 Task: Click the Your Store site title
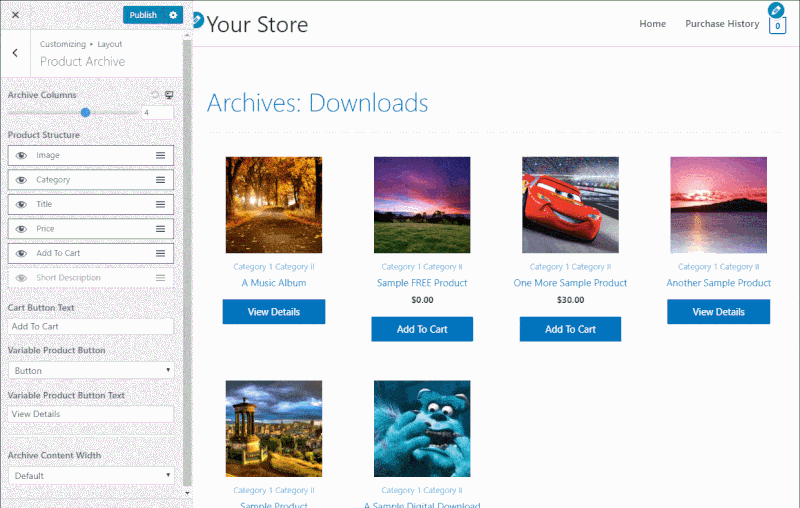[257, 24]
